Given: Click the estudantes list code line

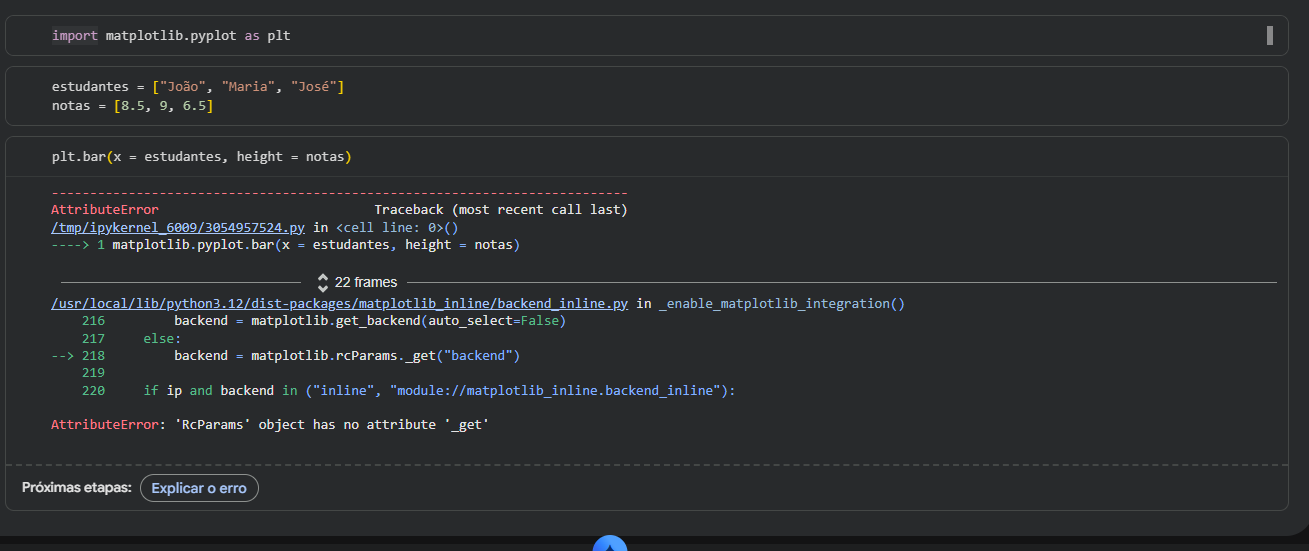Looking at the screenshot, I should (x=198, y=87).
